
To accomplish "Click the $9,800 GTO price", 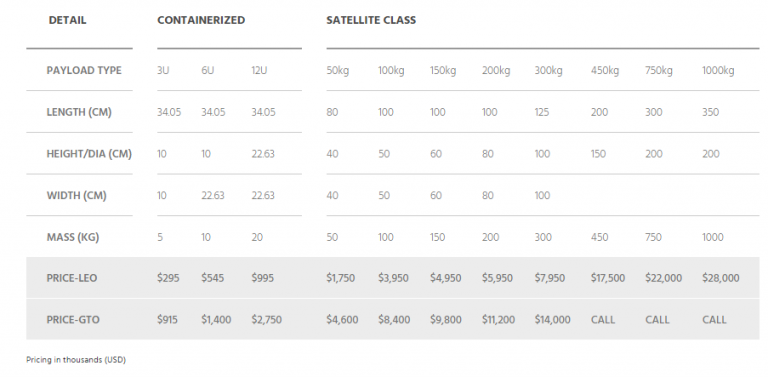I will [x=446, y=320].
